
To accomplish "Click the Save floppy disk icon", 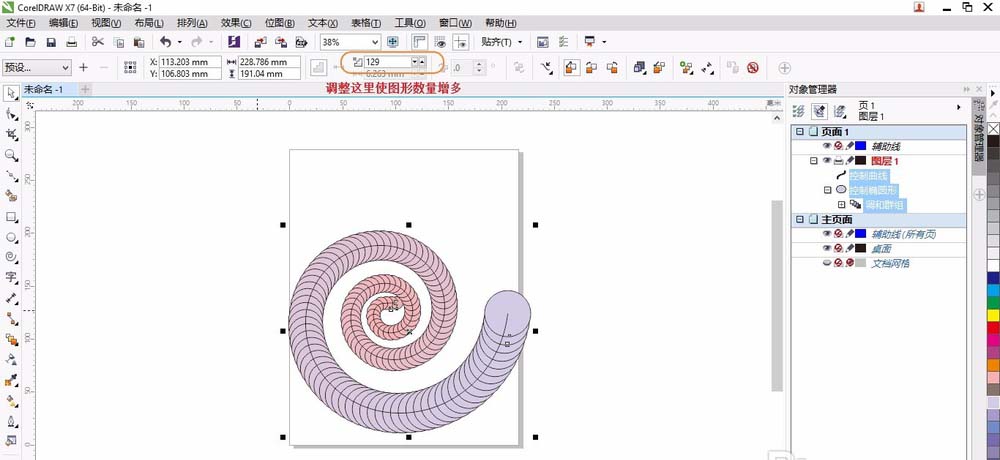I will pos(50,42).
